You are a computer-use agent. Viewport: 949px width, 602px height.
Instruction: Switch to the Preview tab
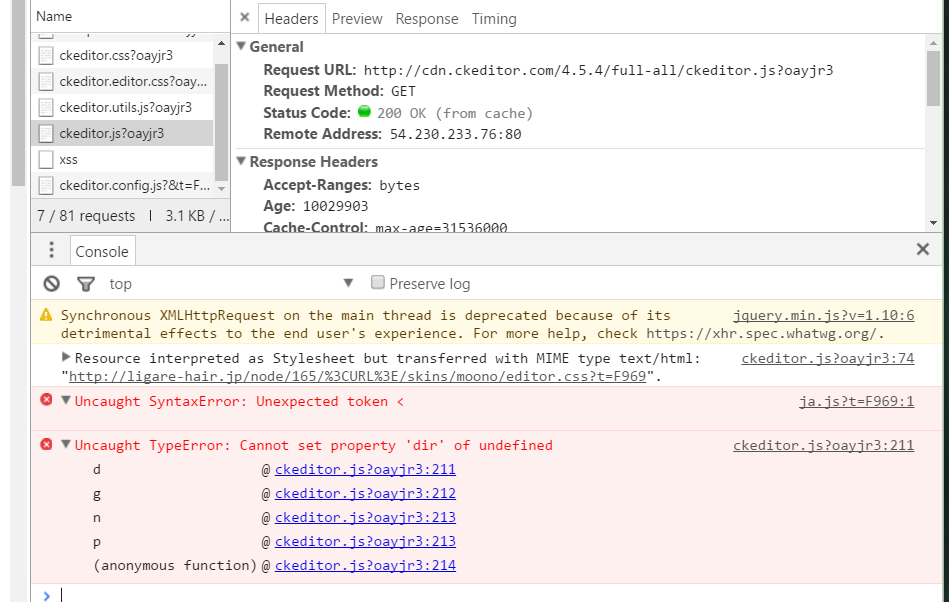356,18
